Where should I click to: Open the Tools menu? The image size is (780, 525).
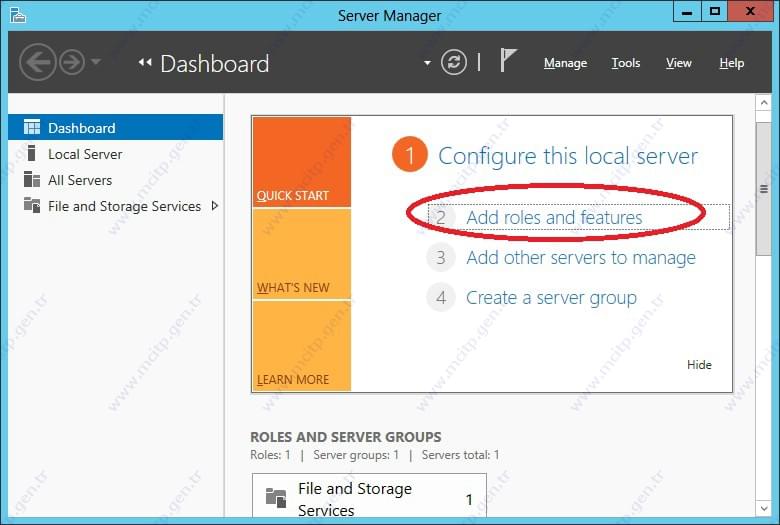point(625,63)
